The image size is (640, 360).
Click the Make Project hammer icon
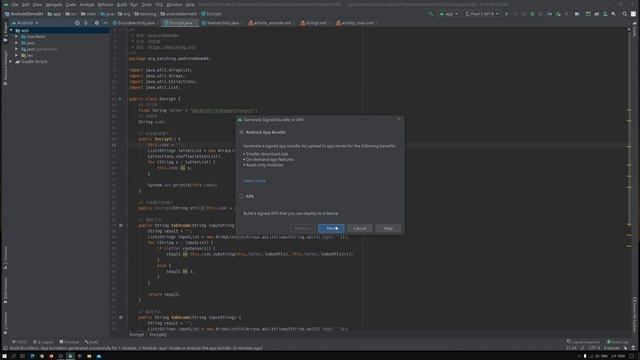[431, 14]
